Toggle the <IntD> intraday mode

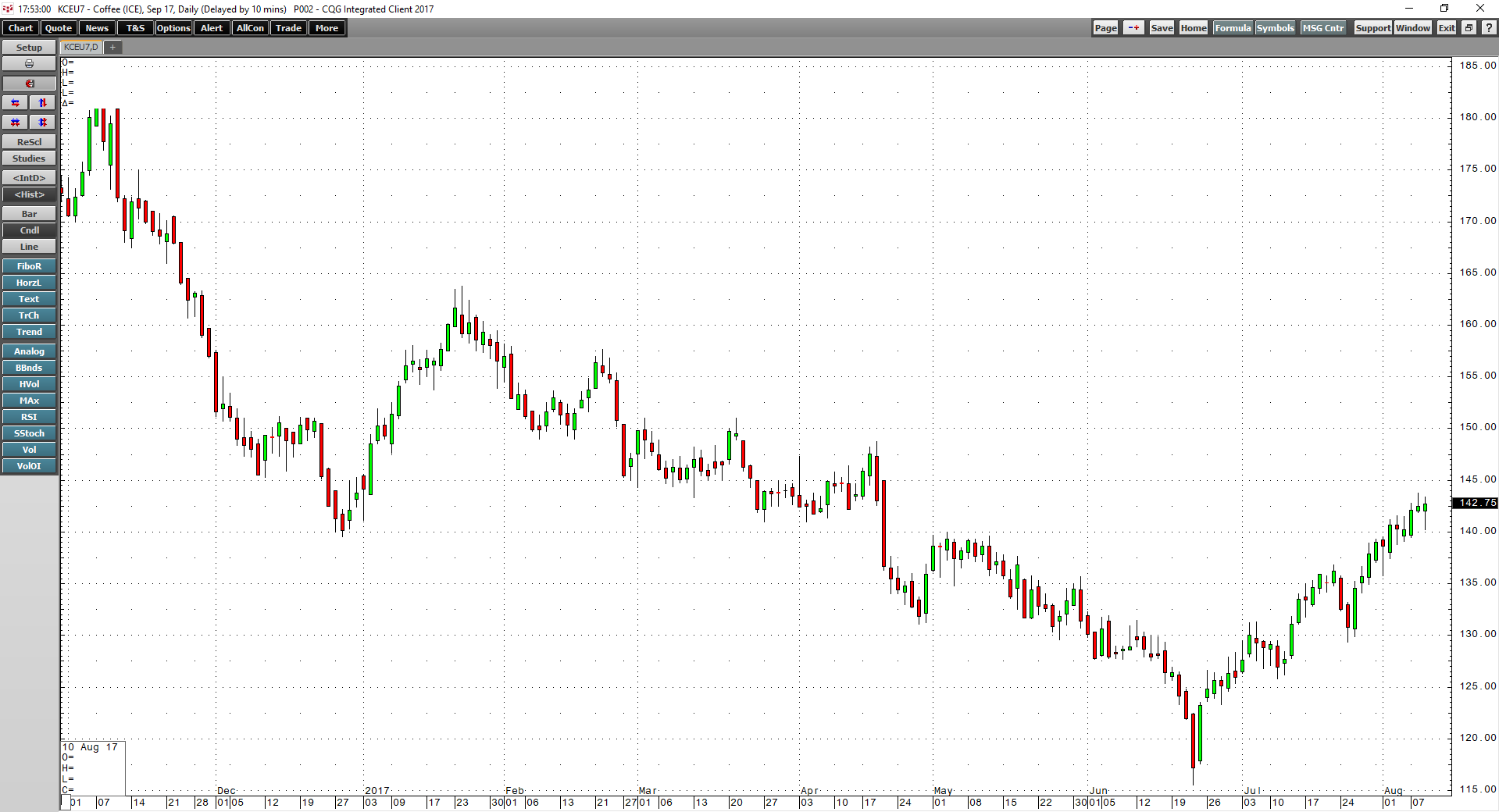click(29, 178)
